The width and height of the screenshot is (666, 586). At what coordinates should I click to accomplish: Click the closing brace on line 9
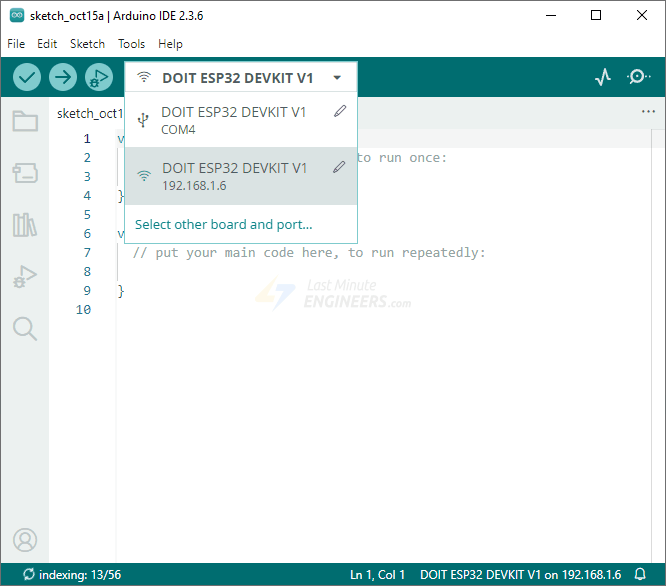tap(121, 291)
